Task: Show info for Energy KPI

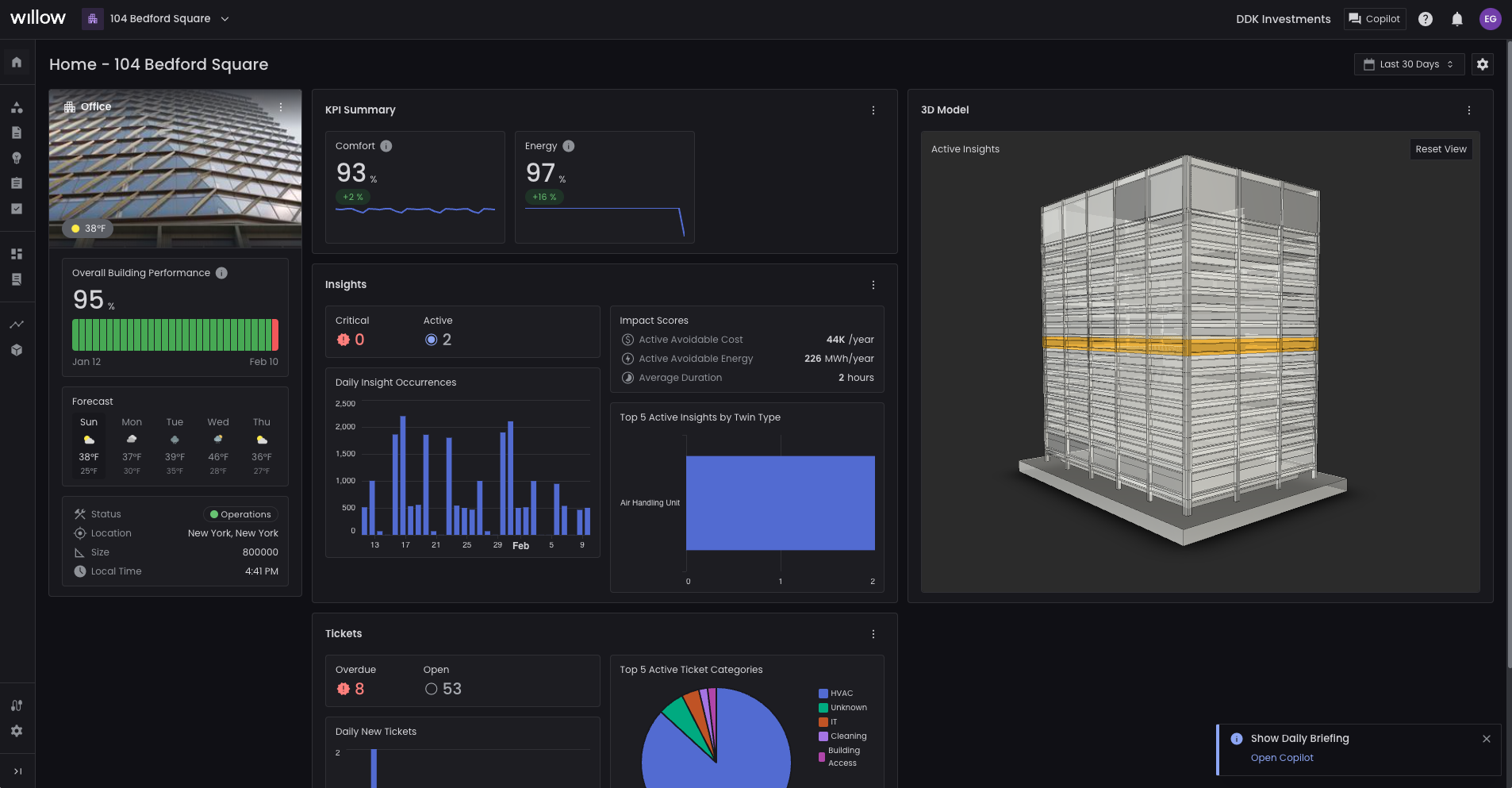Action: [x=569, y=146]
